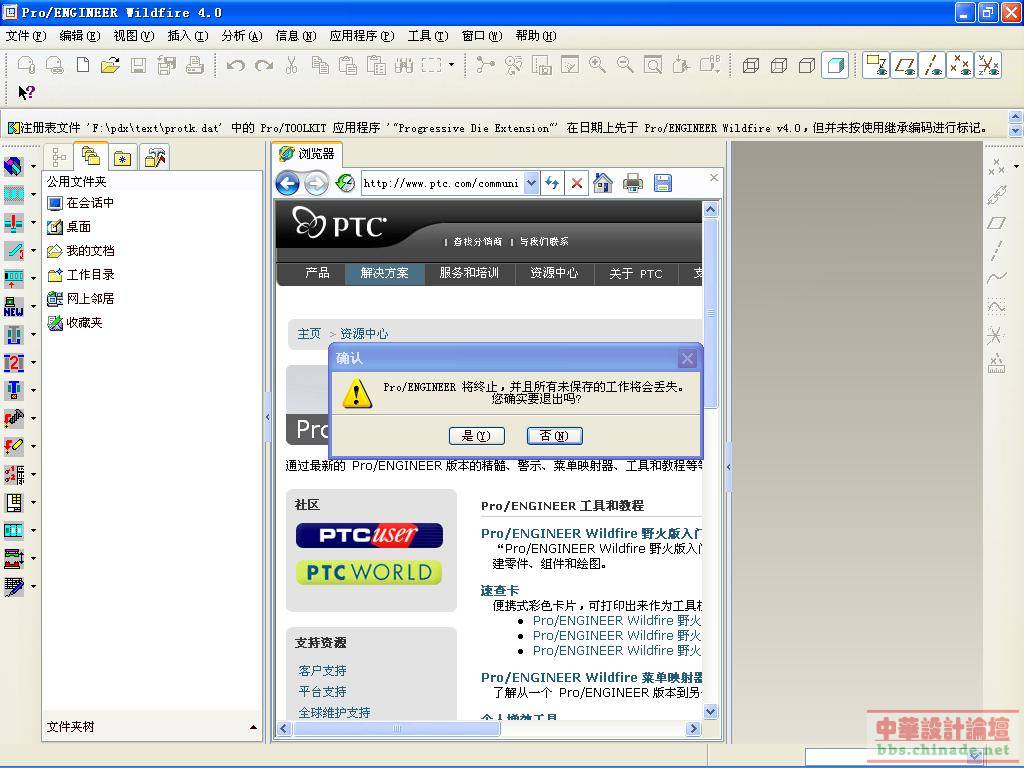Click the browser history icon
The image size is (1024, 768).
click(345, 184)
